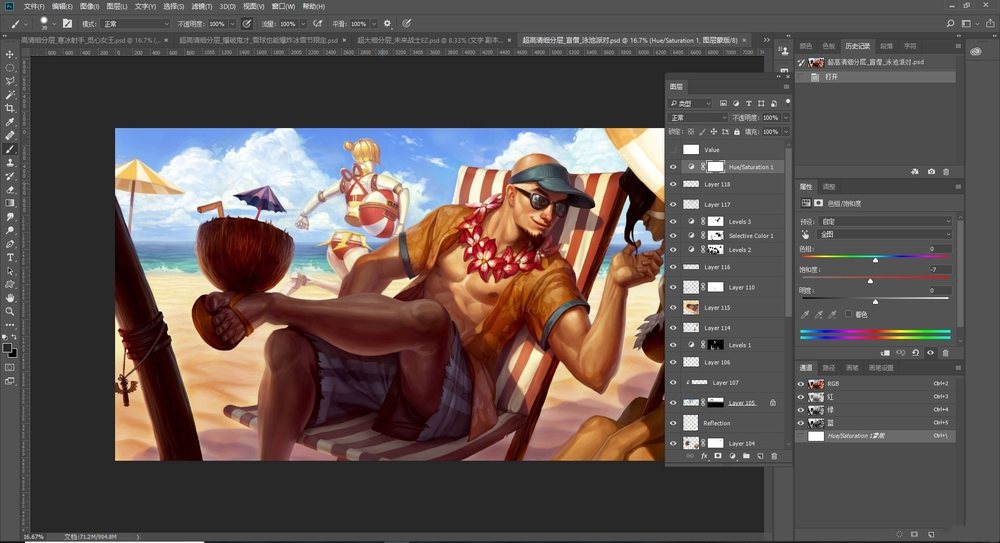The image size is (1000, 543).
Task: Create new group folder icon
Action: [746, 456]
